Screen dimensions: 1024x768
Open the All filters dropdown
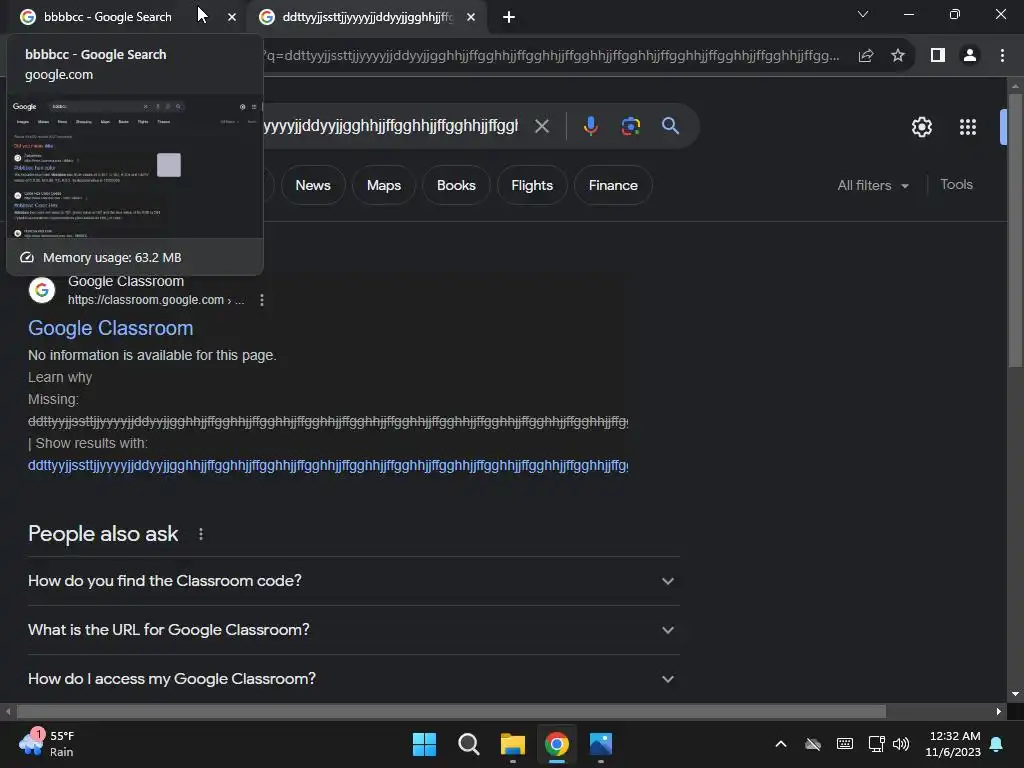[873, 185]
